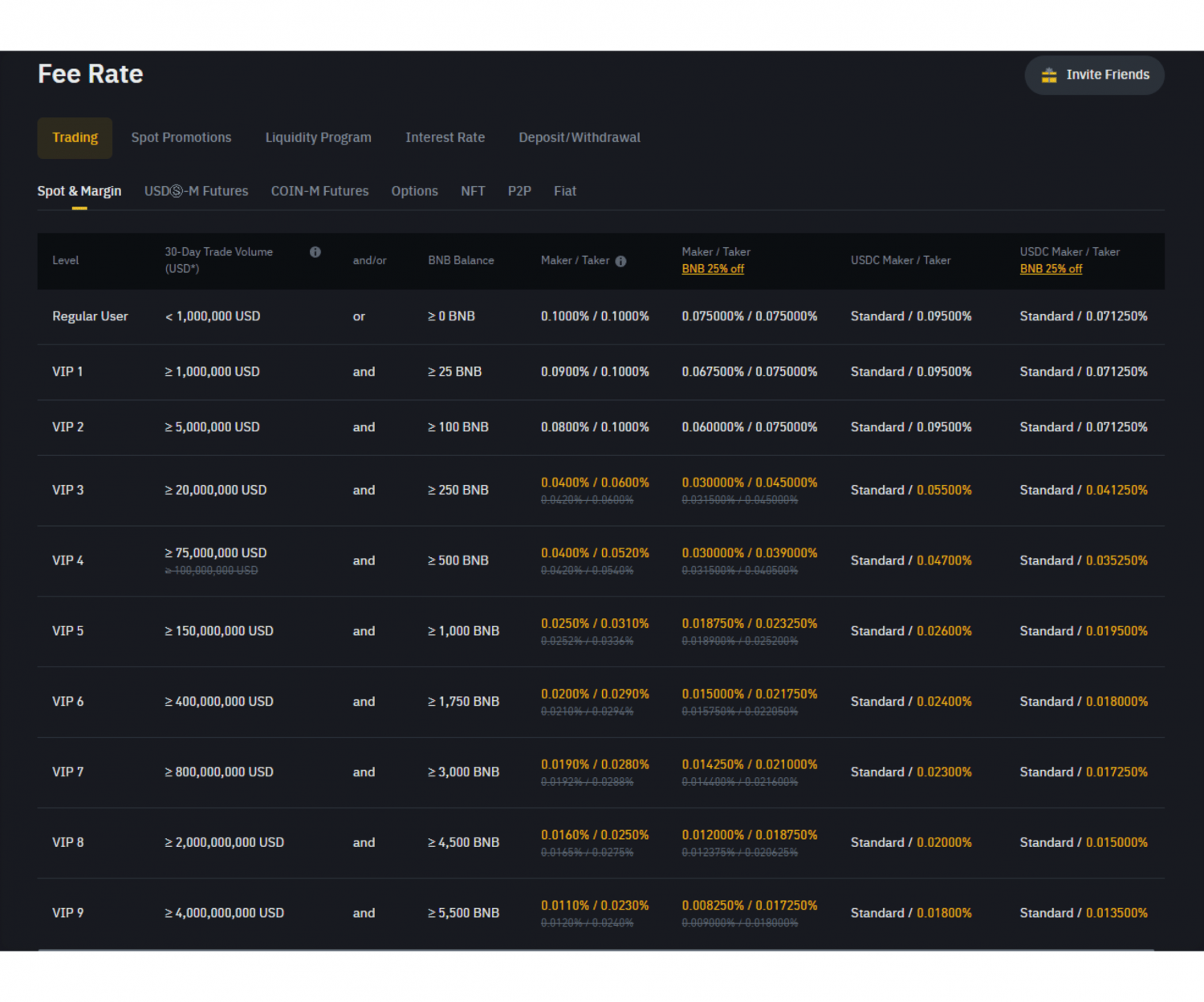The width and height of the screenshot is (1204, 1002).
Task: Switch to the Liquidity Program tab
Action: click(318, 137)
